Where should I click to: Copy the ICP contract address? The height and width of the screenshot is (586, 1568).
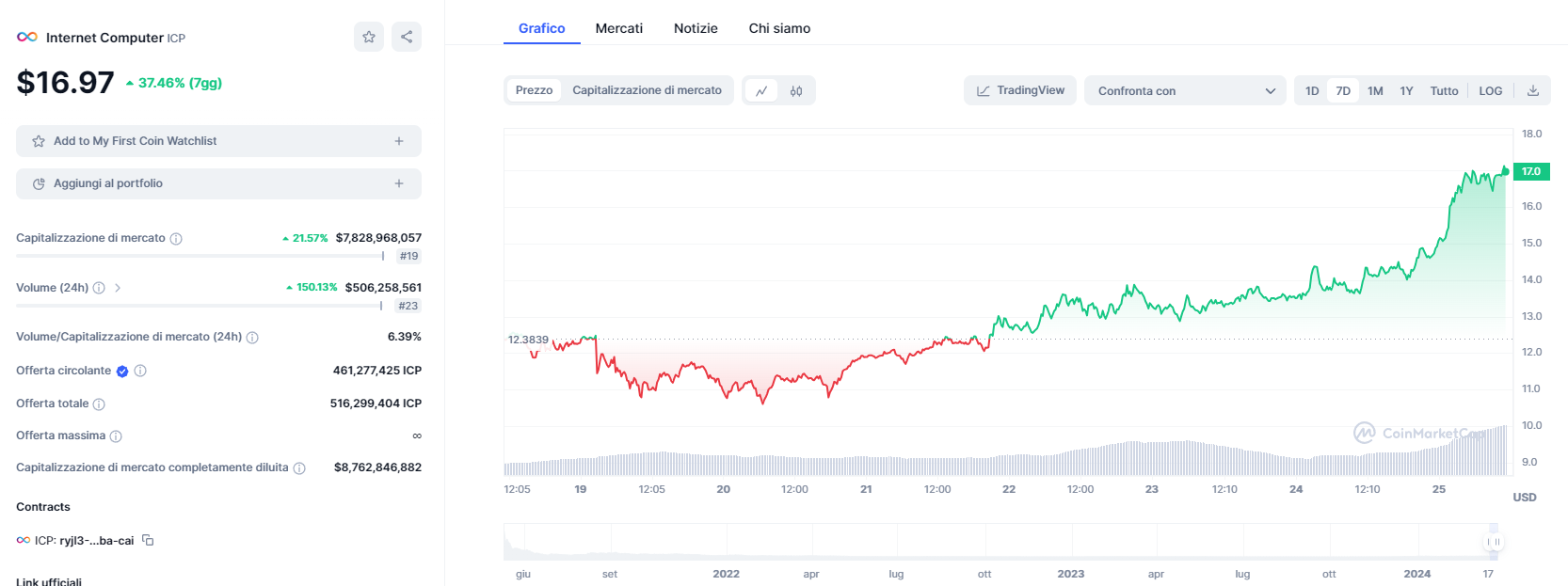click(148, 540)
